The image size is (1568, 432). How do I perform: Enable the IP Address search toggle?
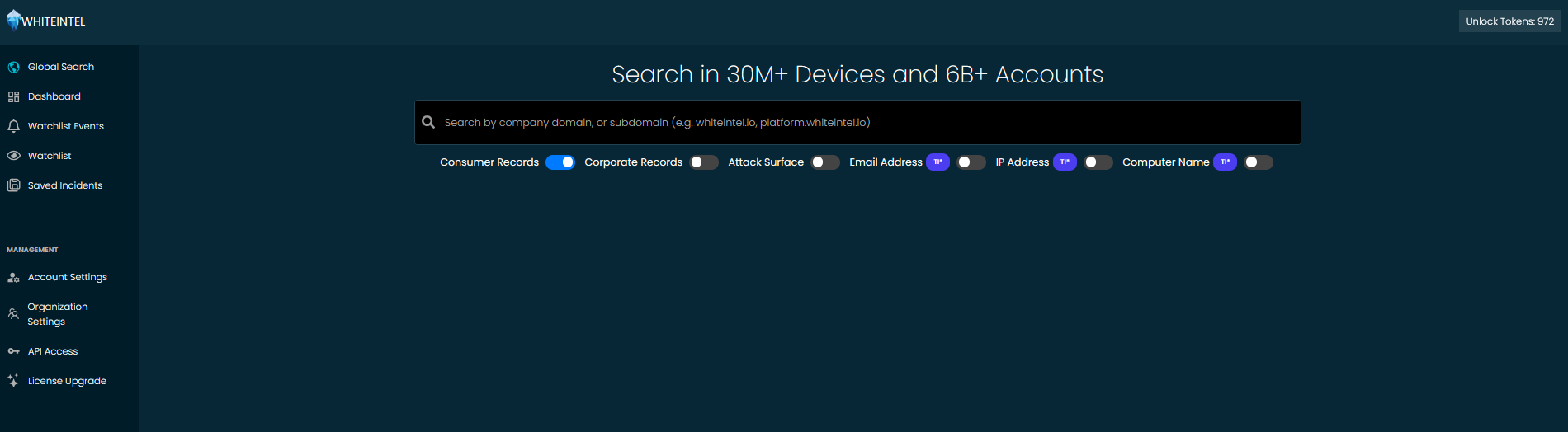(x=1098, y=162)
